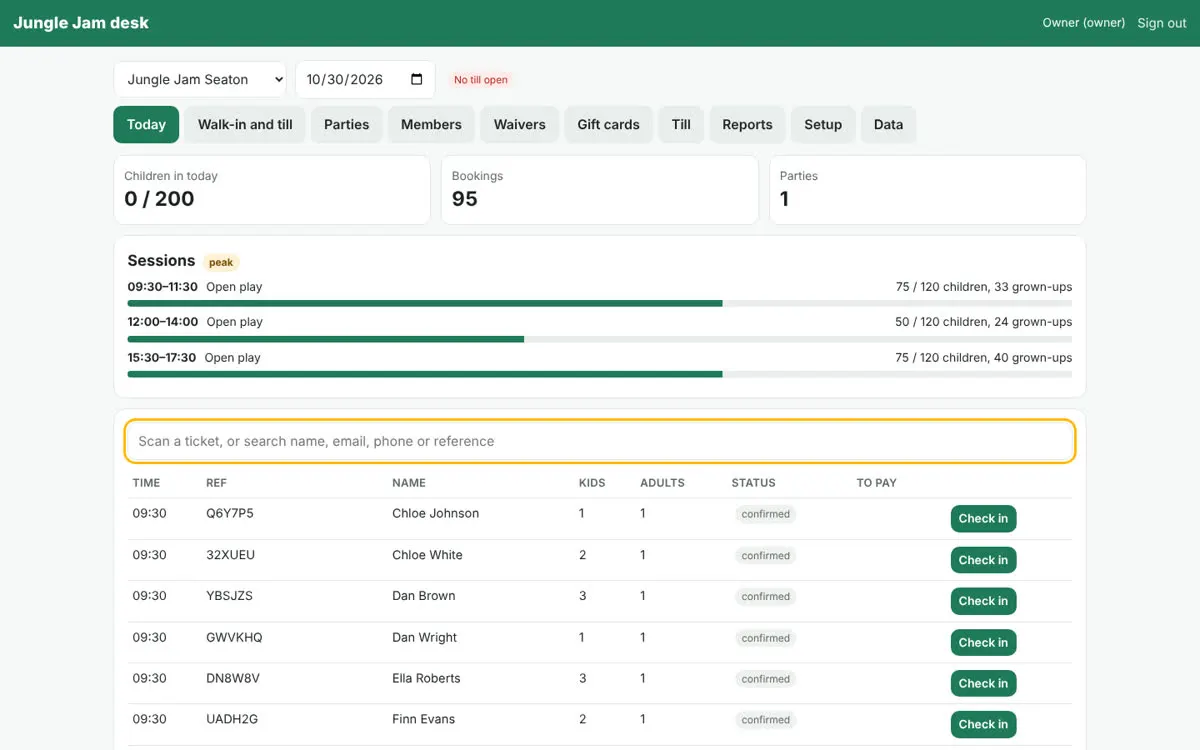Viewport: 1200px width, 750px height.
Task: Focus the ticket scan search field
Action: coord(600,441)
